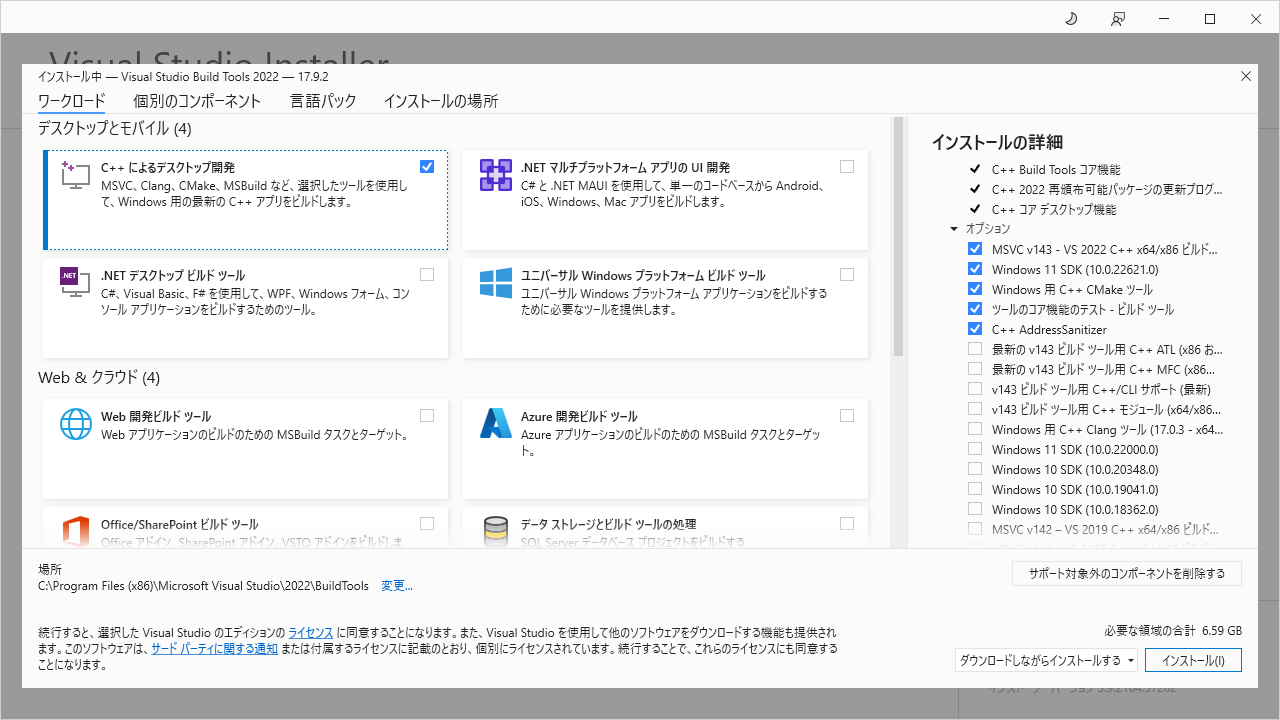This screenshot has height=720, width=1280.
Task: Click the Web 開発ビルド ツール globe icon
Action: pos(76,424)
